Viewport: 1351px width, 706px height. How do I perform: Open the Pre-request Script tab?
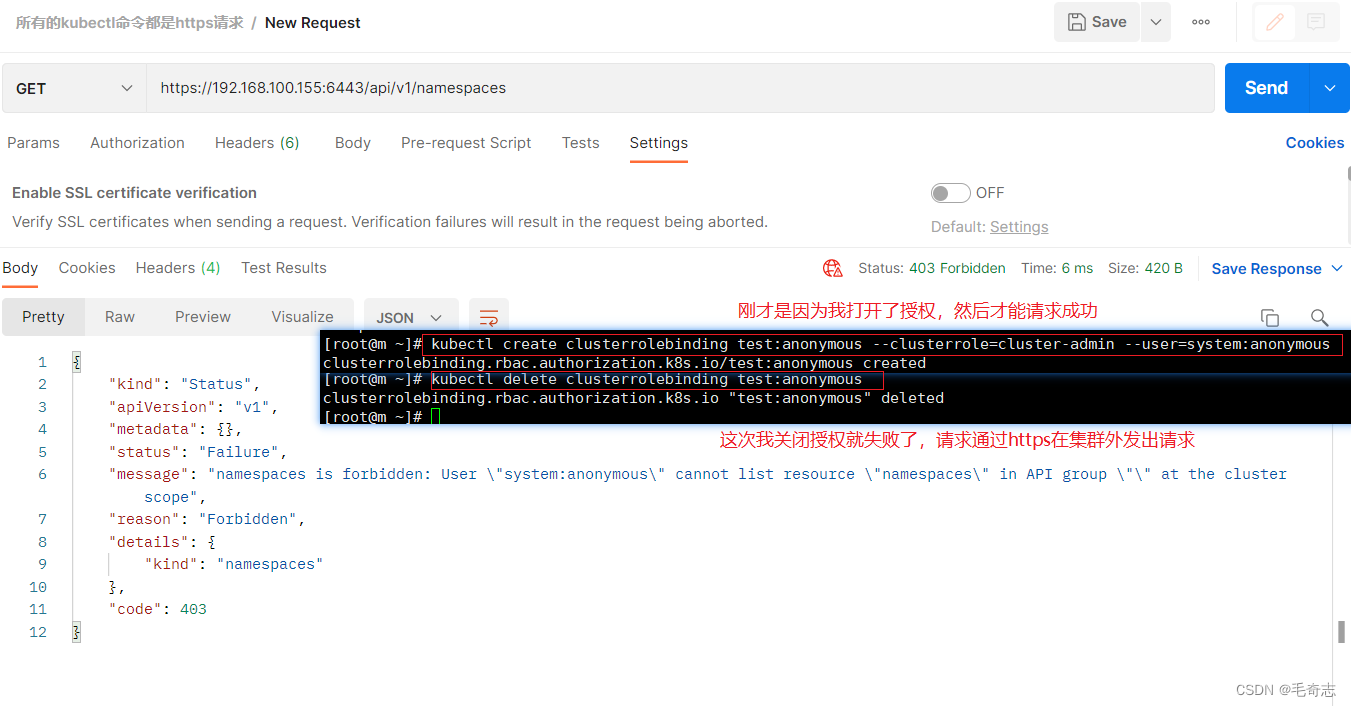pos(466,143)
